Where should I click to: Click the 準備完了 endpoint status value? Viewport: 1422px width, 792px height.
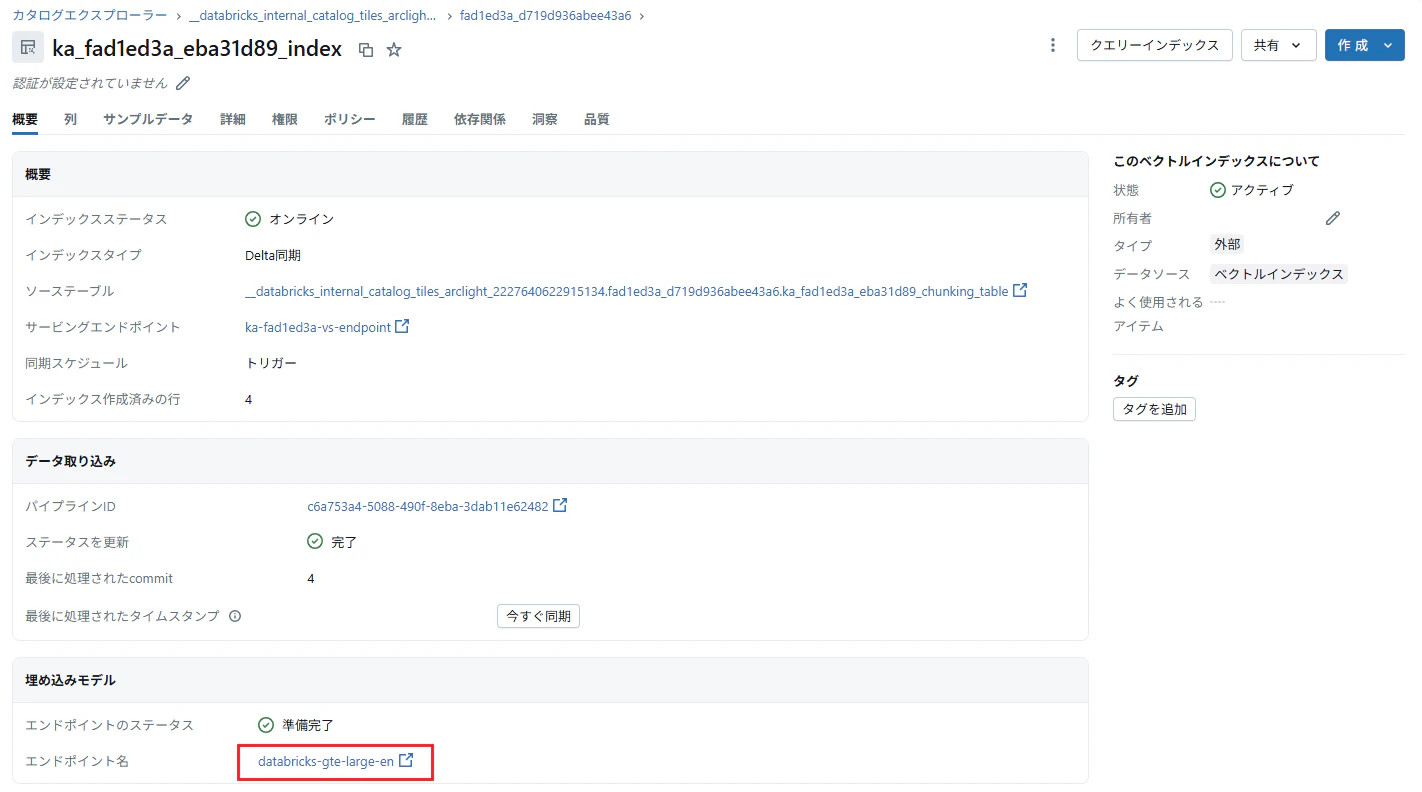pos(308,725)
